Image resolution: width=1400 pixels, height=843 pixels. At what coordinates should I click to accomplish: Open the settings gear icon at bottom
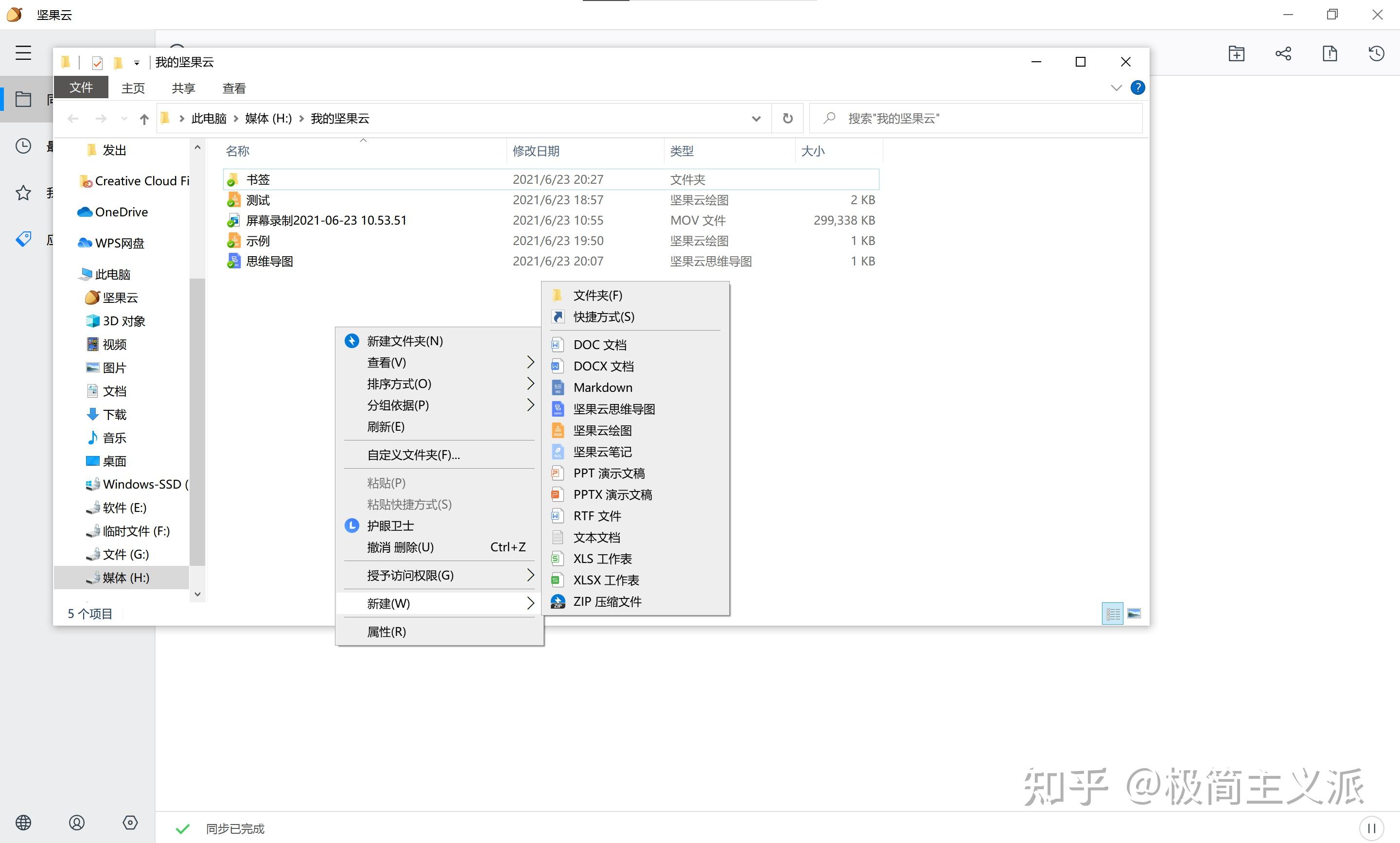point(130,823)
